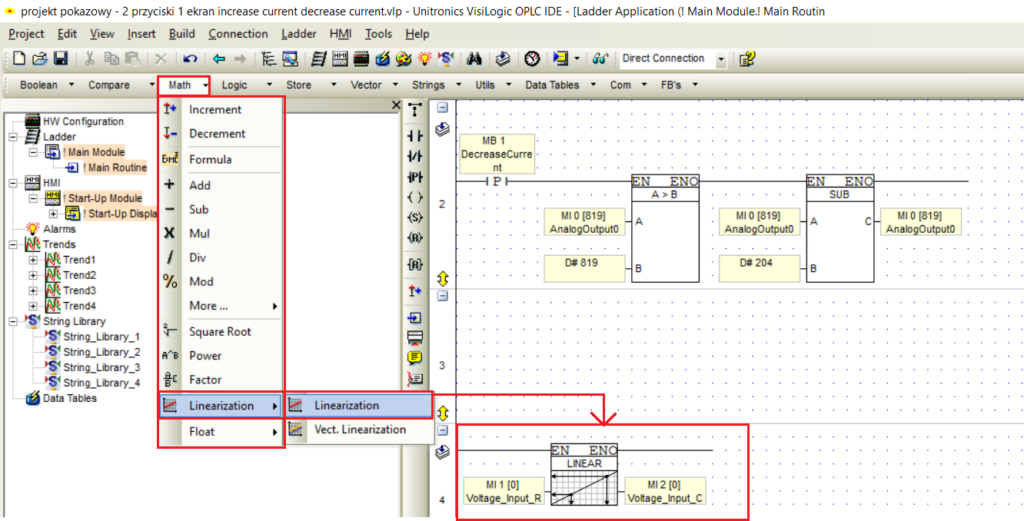Screen dimensions: 1024x521
Task: Click the A > B compare block
Action: click(665, 229)
